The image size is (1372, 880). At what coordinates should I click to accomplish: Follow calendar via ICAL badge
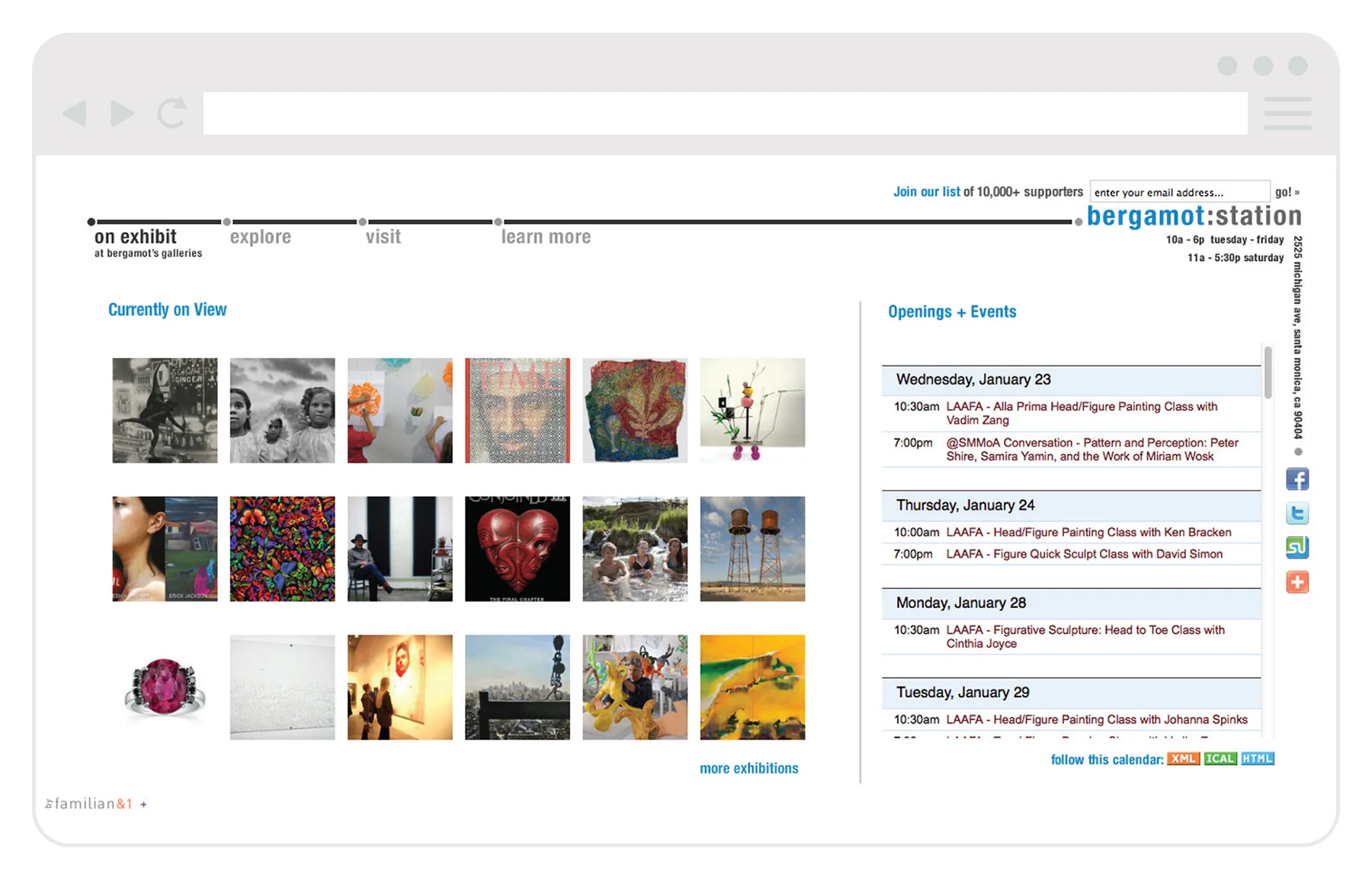pos(1220,759)
